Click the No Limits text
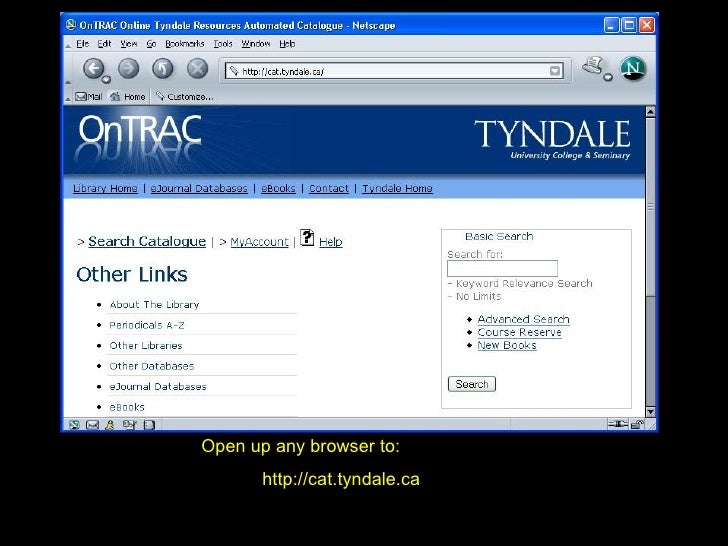The image size is (728, 546). click(479, 296)
